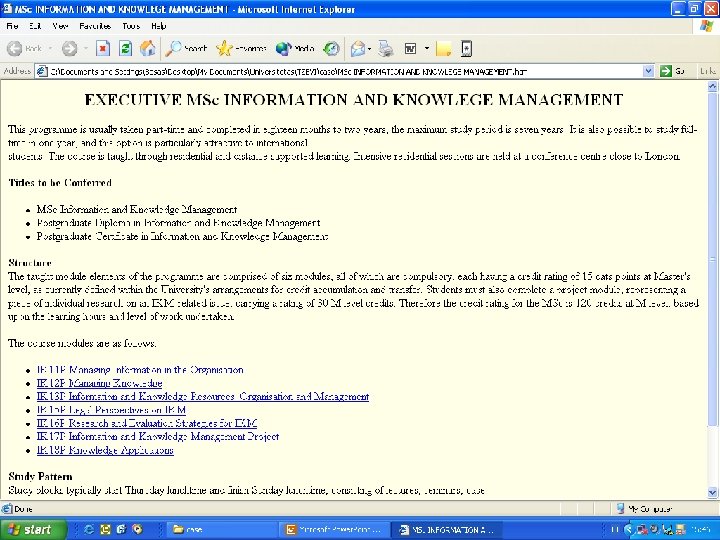Screen dimensions: 720x540
Task: Click the page icon in Address bar
Action: pyautogui.click(x=42, y=71)
